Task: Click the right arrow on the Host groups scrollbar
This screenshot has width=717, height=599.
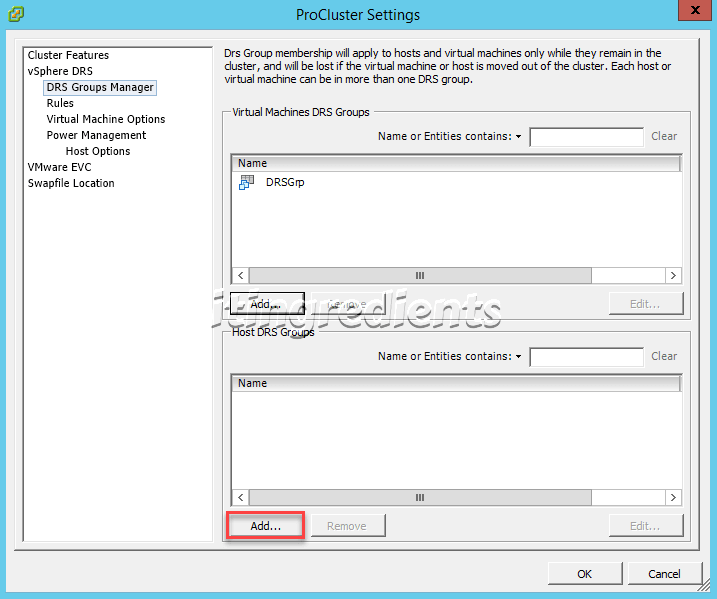Action: tap(673, 497)
